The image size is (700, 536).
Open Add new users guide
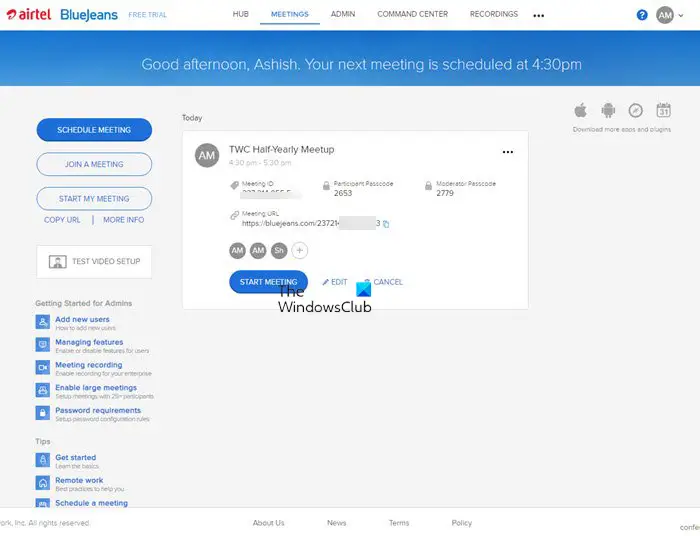click(x=82, y=320)
